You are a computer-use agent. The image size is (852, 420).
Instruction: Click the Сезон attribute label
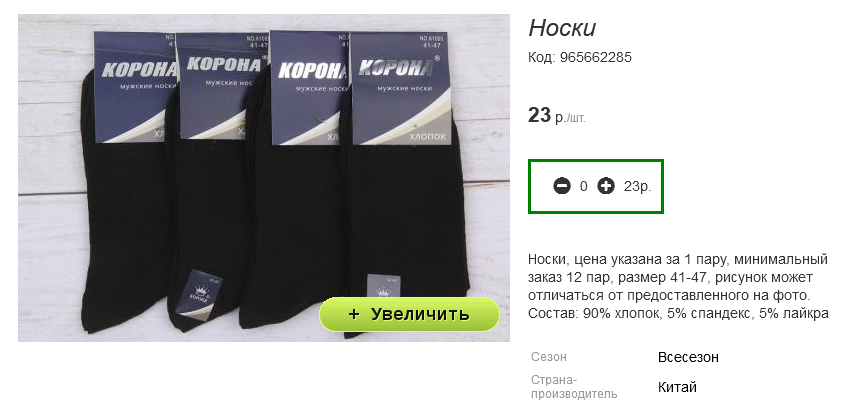coord(549,357)
